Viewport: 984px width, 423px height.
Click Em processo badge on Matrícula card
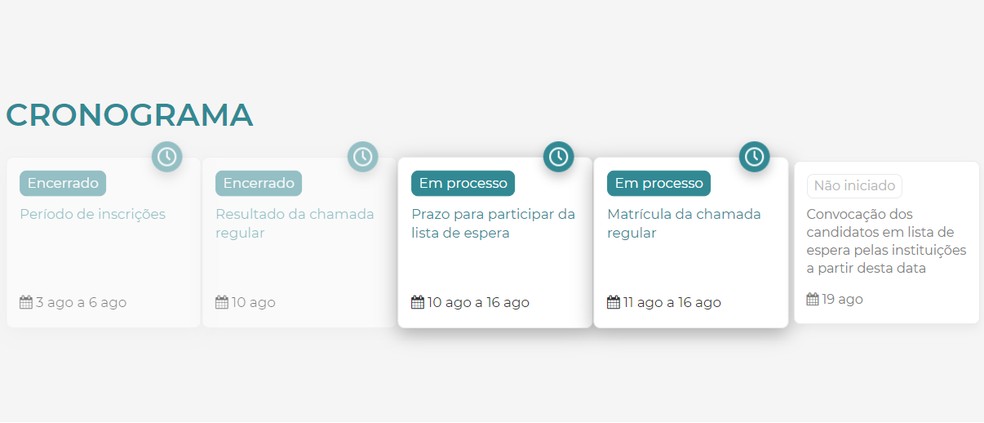(x=659, y=183)
